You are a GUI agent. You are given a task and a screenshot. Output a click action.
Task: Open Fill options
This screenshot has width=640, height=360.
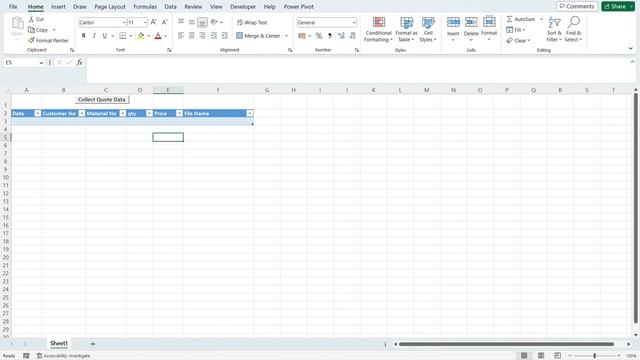click(516, 30)
